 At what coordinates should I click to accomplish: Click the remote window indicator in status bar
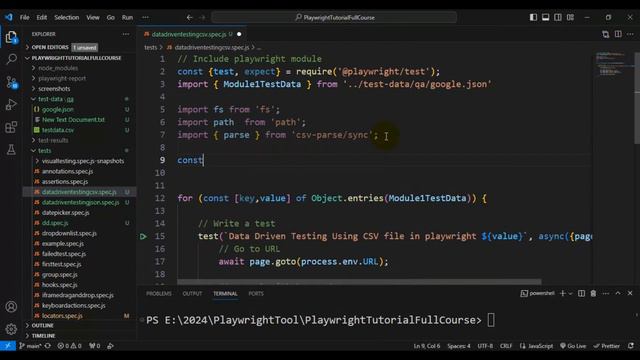(8, 346)
